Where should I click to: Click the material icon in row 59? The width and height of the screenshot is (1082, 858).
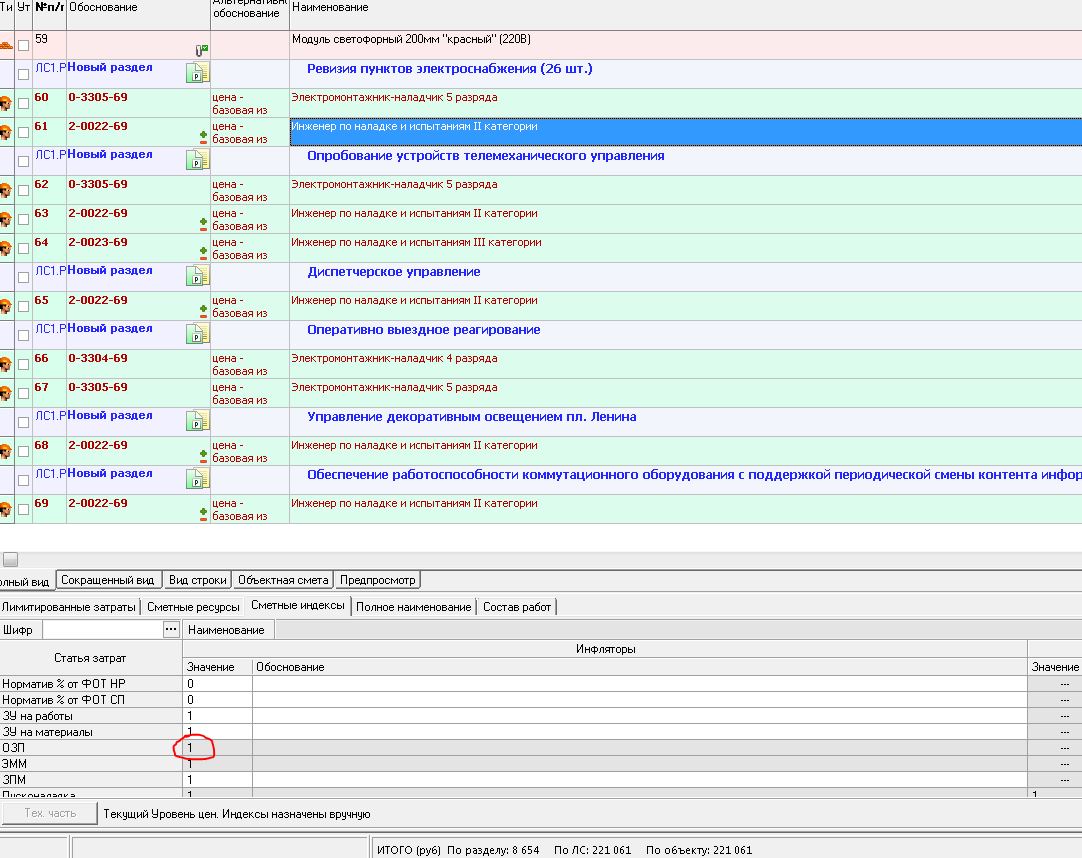5,45
